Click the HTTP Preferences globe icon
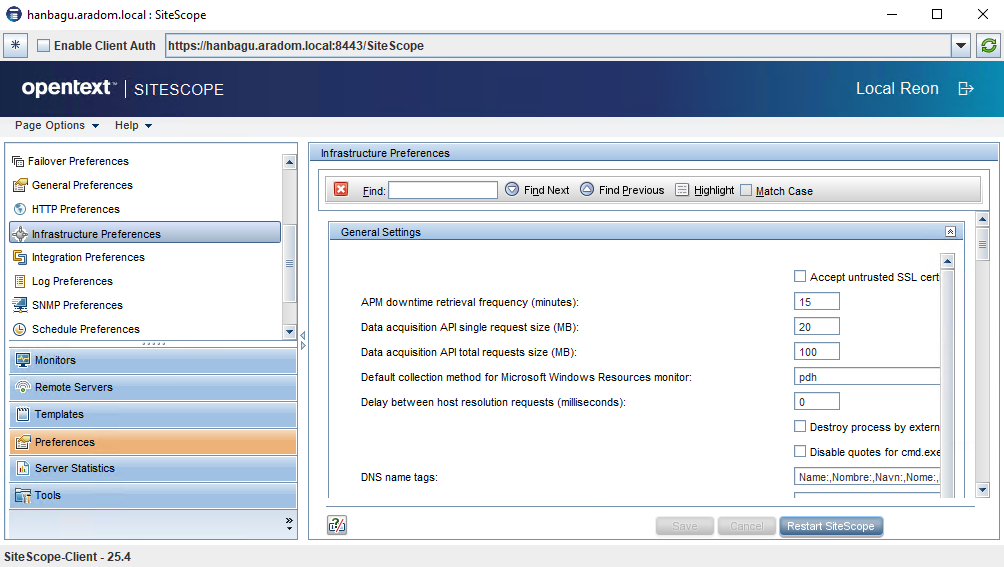The width and height of the screenshot is (1004, 567). tap(20, 209)
